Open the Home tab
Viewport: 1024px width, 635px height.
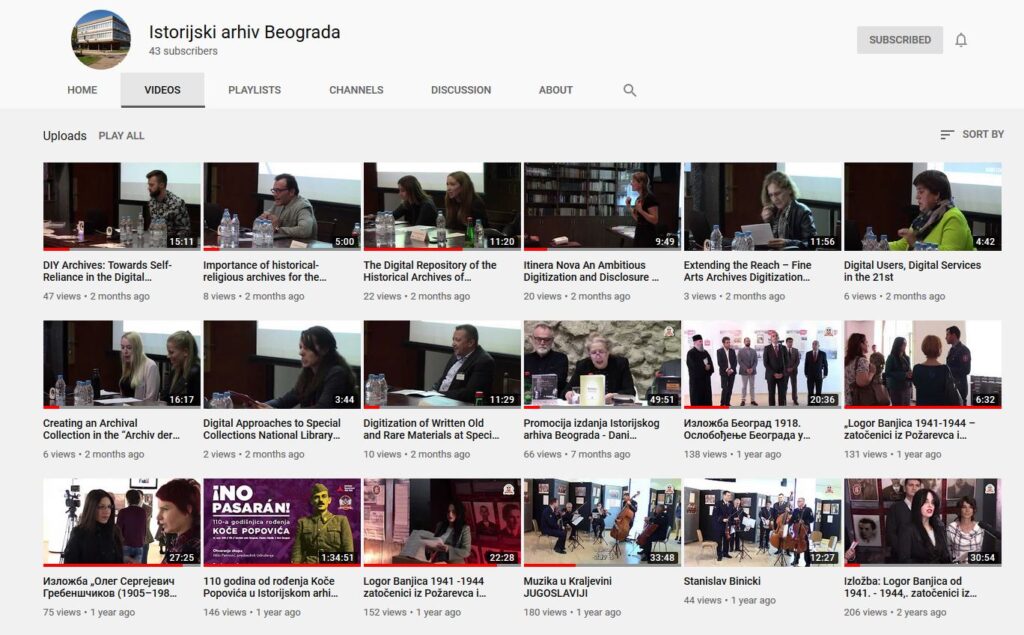coord(82,90)
